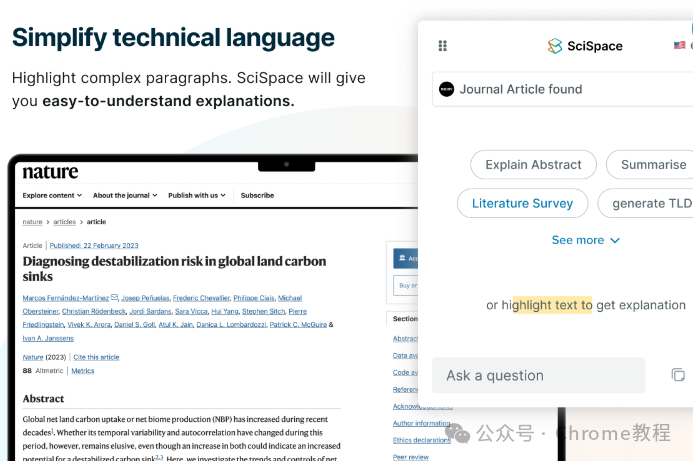Screen dimensions: 693x461
Task: Click the nature logo
Action: pos(50,172)
